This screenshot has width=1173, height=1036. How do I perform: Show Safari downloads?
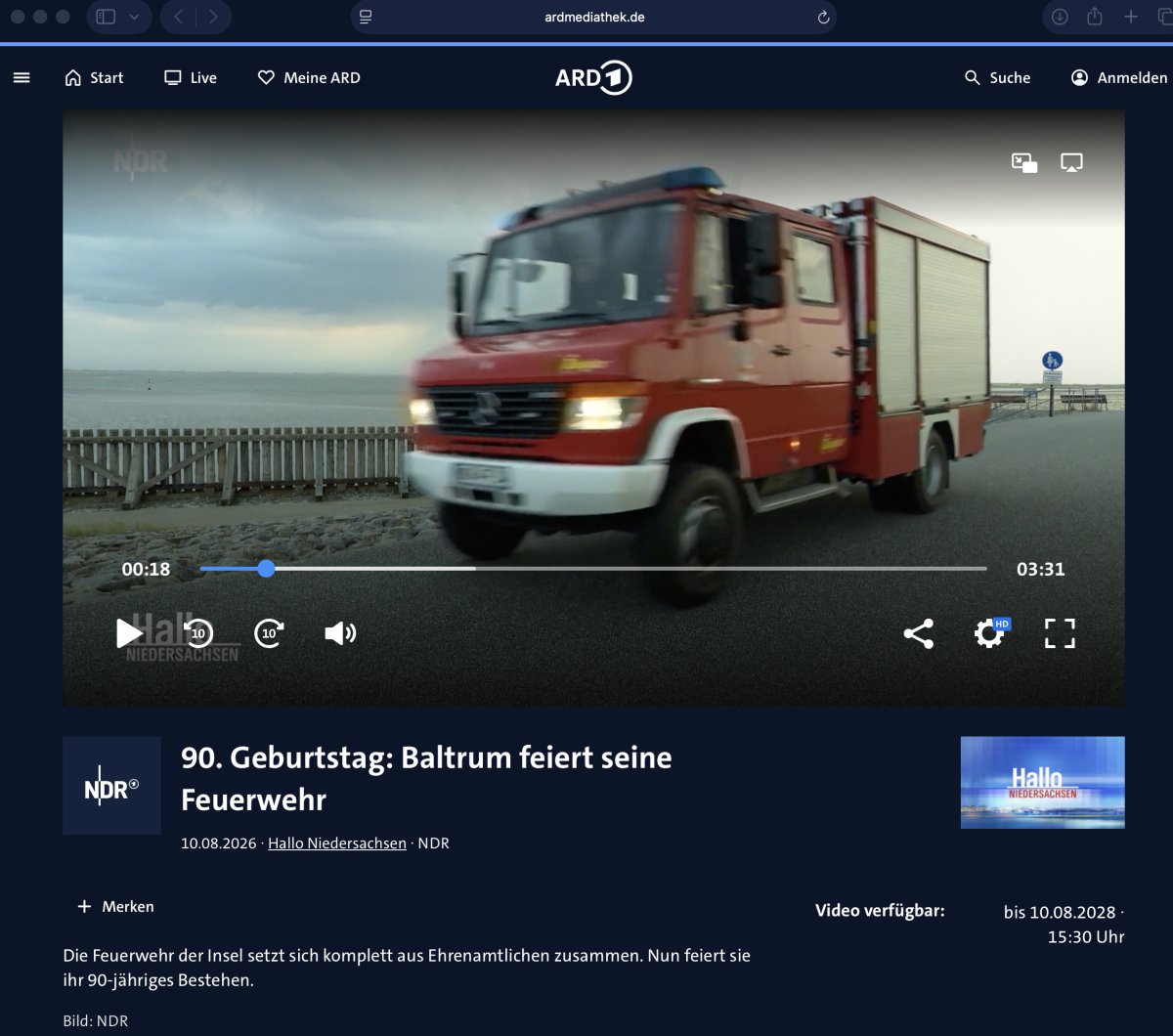[1060, 17]
